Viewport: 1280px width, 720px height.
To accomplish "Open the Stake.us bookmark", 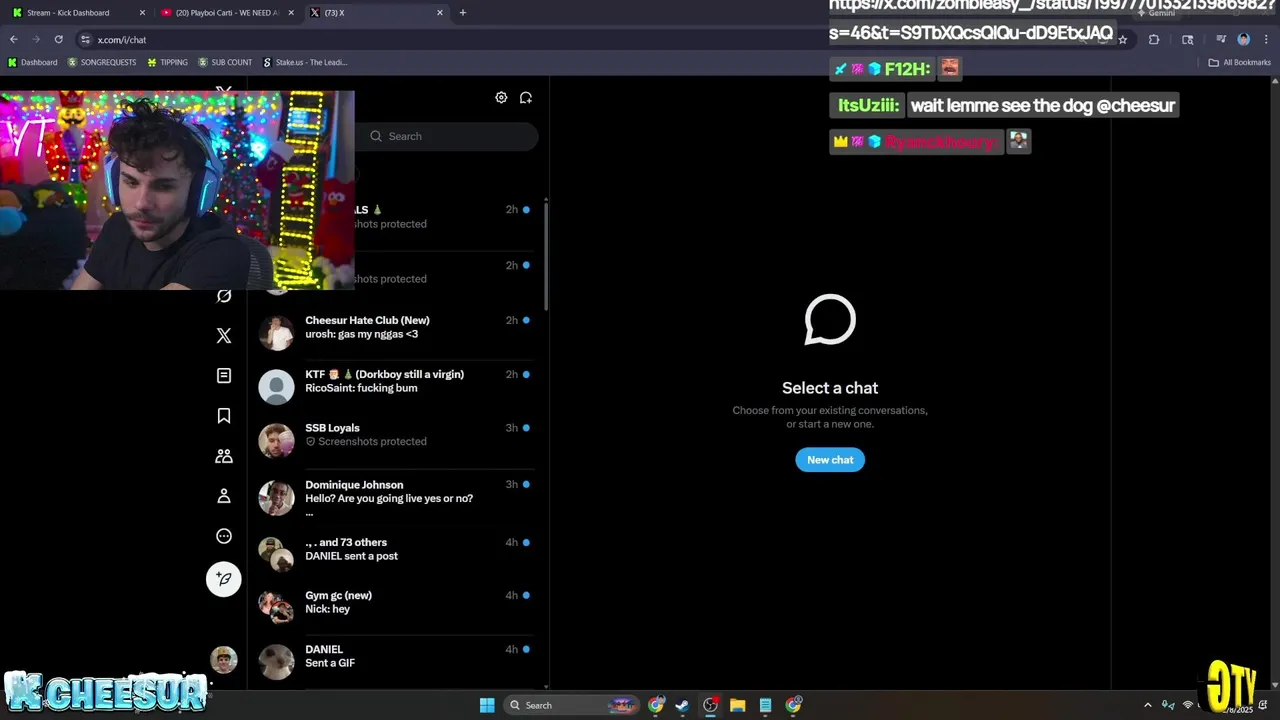I will (305, 62).
